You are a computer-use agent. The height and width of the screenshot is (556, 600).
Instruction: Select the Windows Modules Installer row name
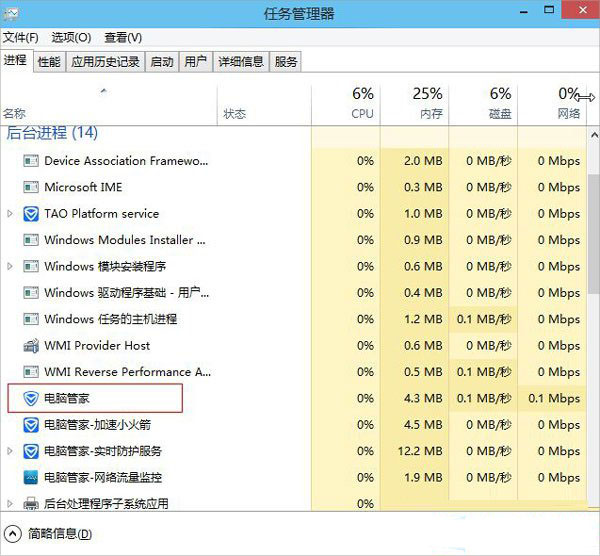(125, 240)
